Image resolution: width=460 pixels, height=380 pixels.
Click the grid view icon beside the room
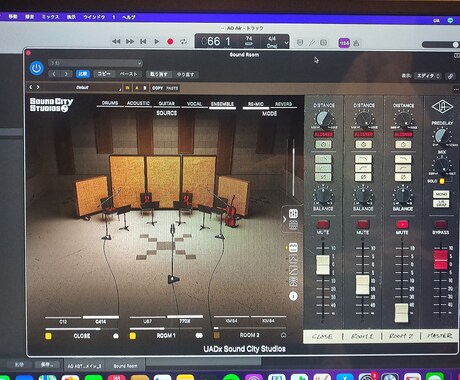pos(293,213)
